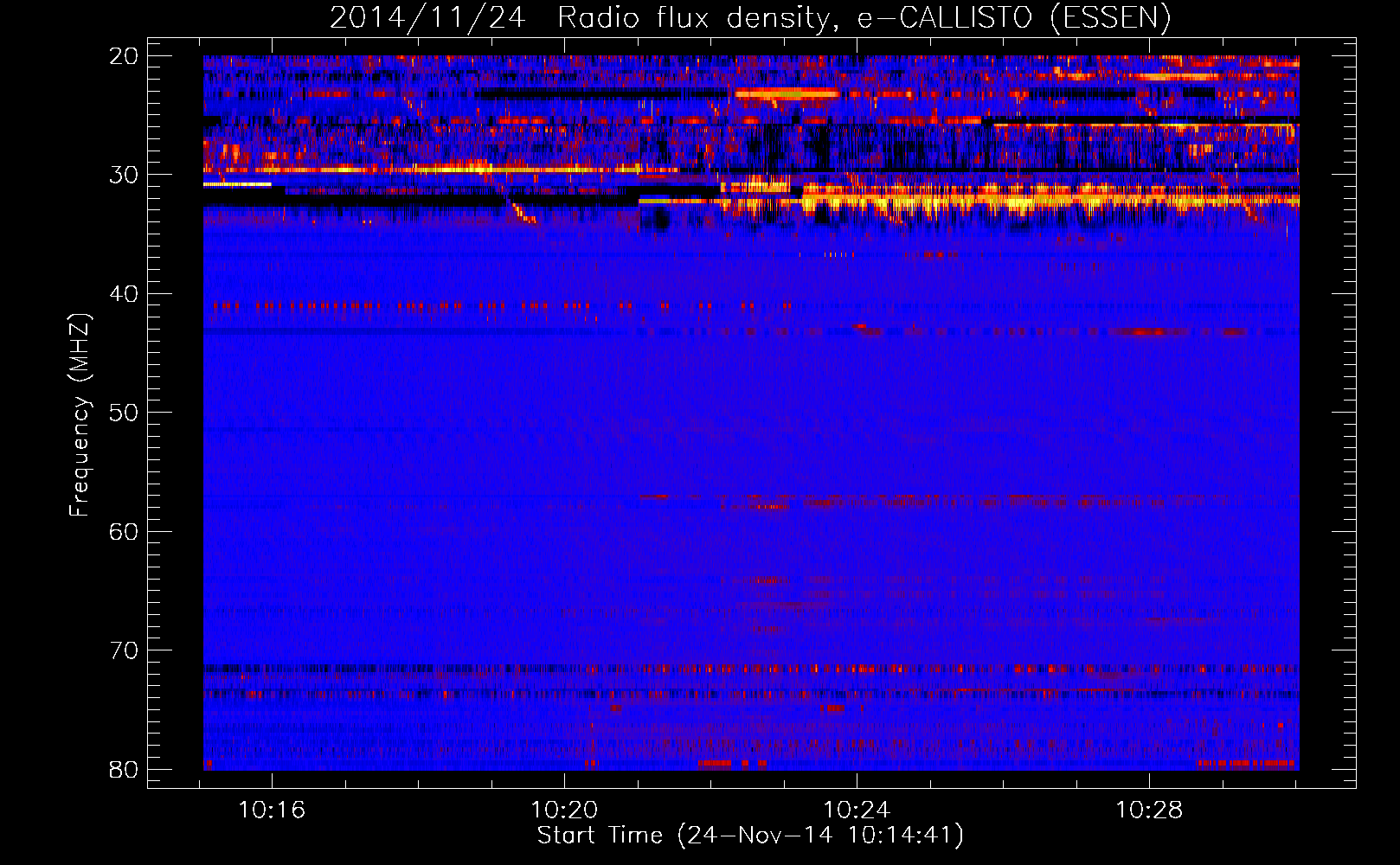Screen dimensions: 1400x865
Task: Click the frequency tick label "40"
Action: coord(124,294)
